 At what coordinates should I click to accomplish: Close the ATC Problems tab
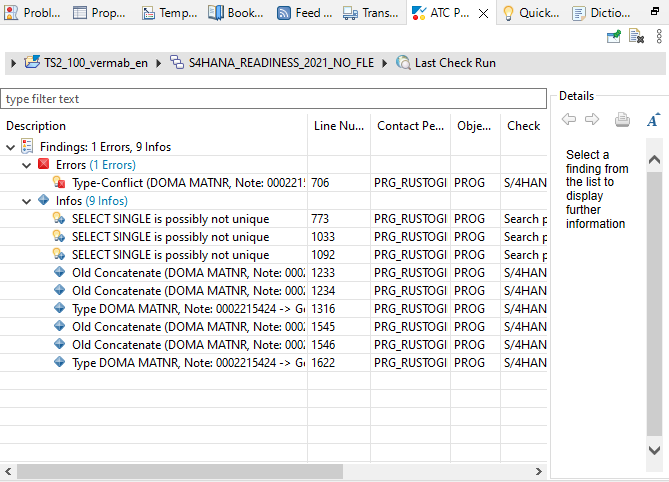click(483, 13)
